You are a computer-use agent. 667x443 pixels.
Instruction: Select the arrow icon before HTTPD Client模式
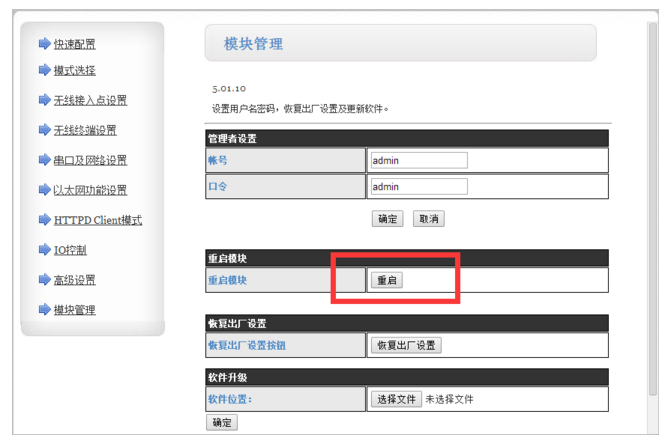tap(44, 220)
